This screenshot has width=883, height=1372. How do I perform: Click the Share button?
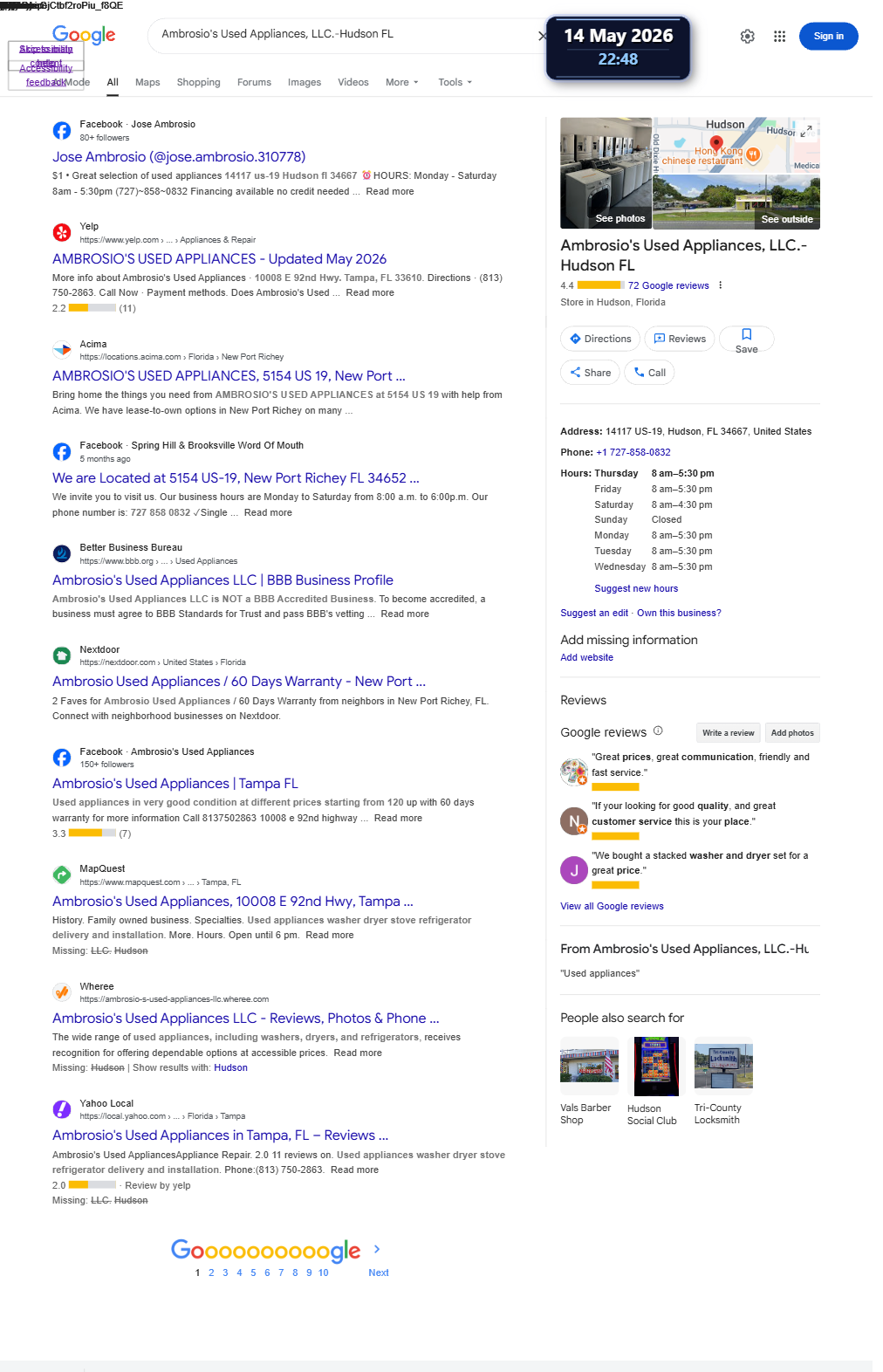590,373
